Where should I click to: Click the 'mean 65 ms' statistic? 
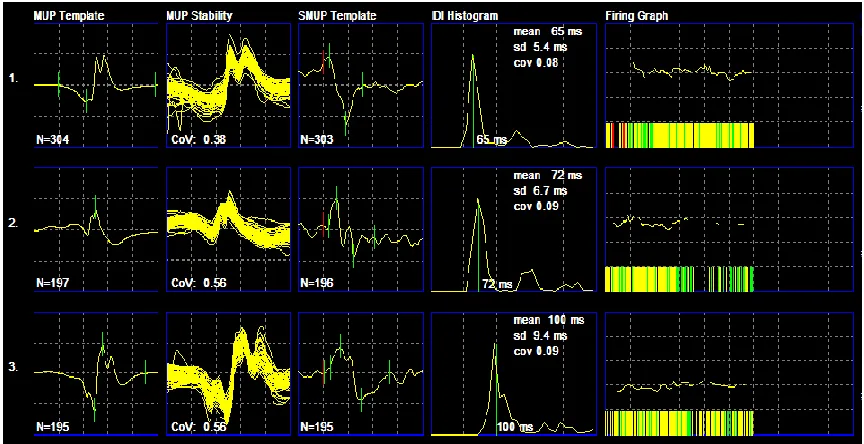547,32
